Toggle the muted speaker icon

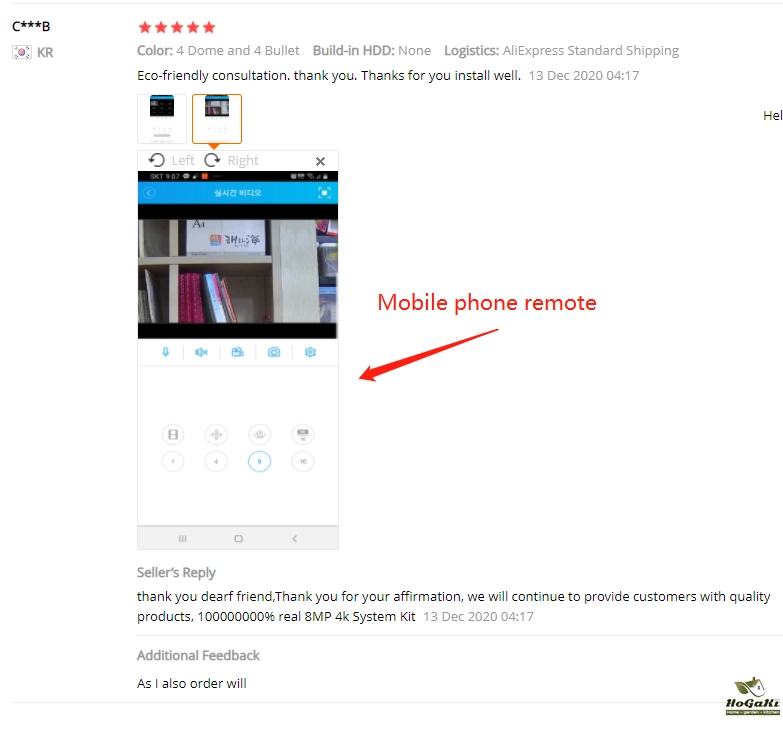[x=201, y=353]
